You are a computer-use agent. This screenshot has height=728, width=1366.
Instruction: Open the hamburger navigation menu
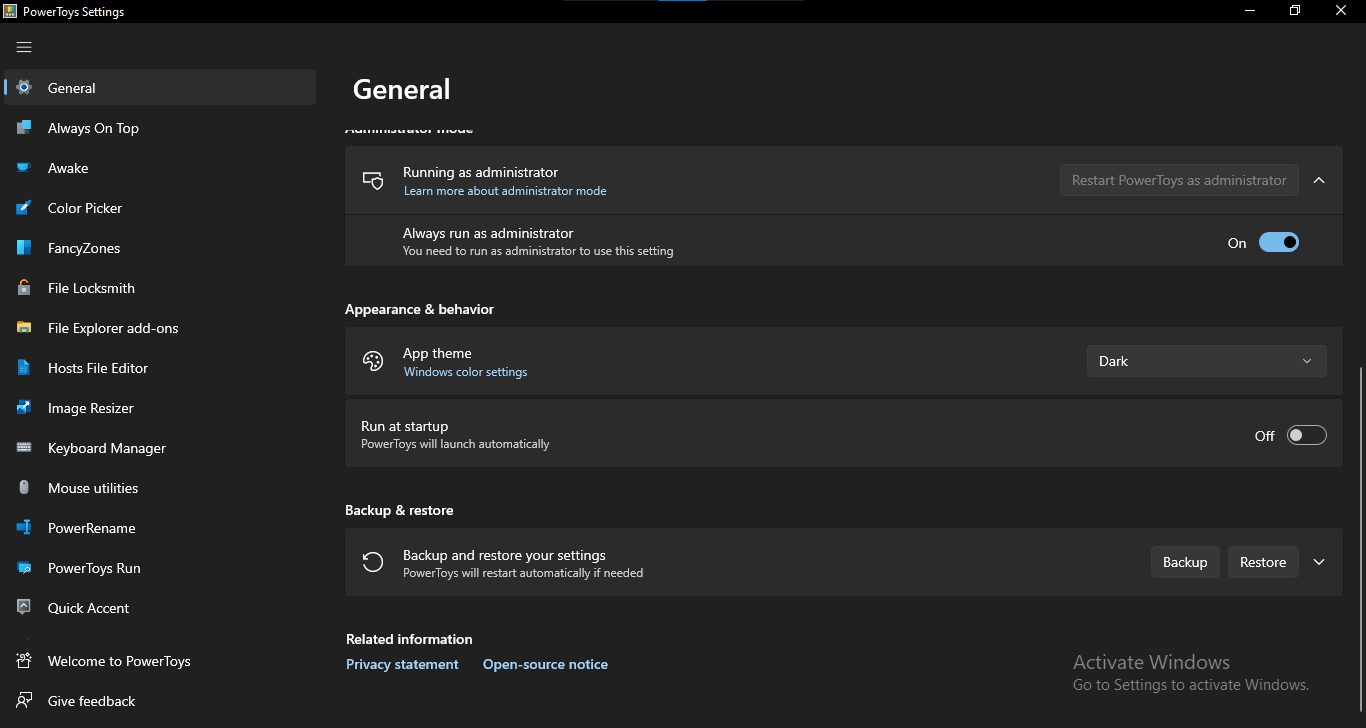click(x=24, y=47)
